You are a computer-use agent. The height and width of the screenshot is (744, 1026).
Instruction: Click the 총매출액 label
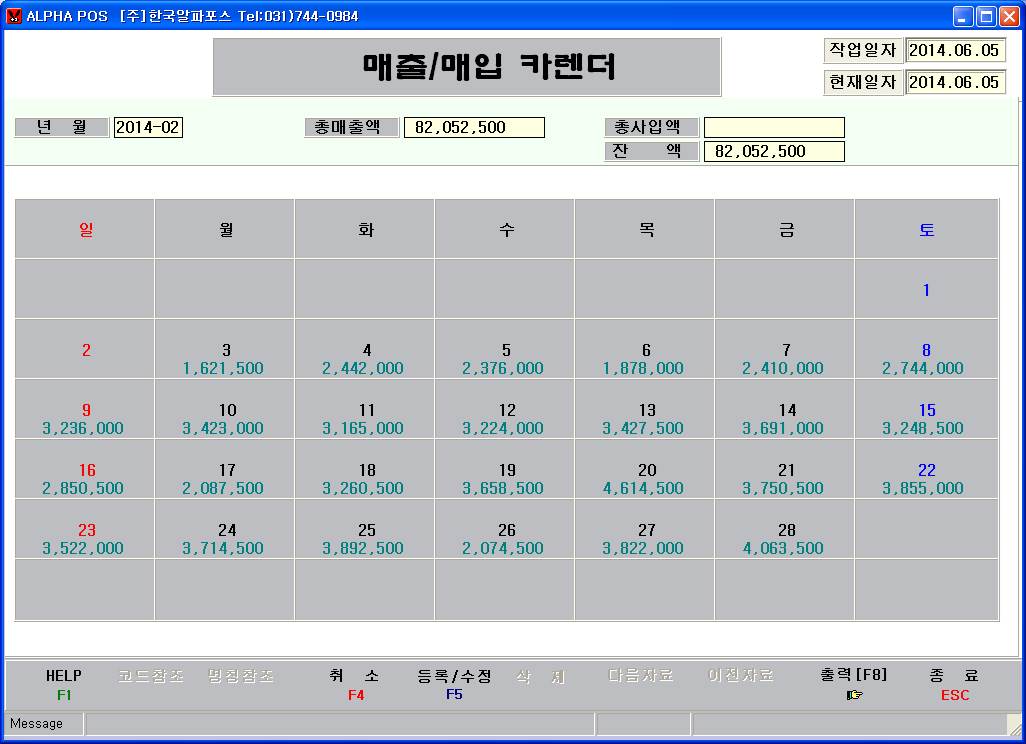point(351,127)
